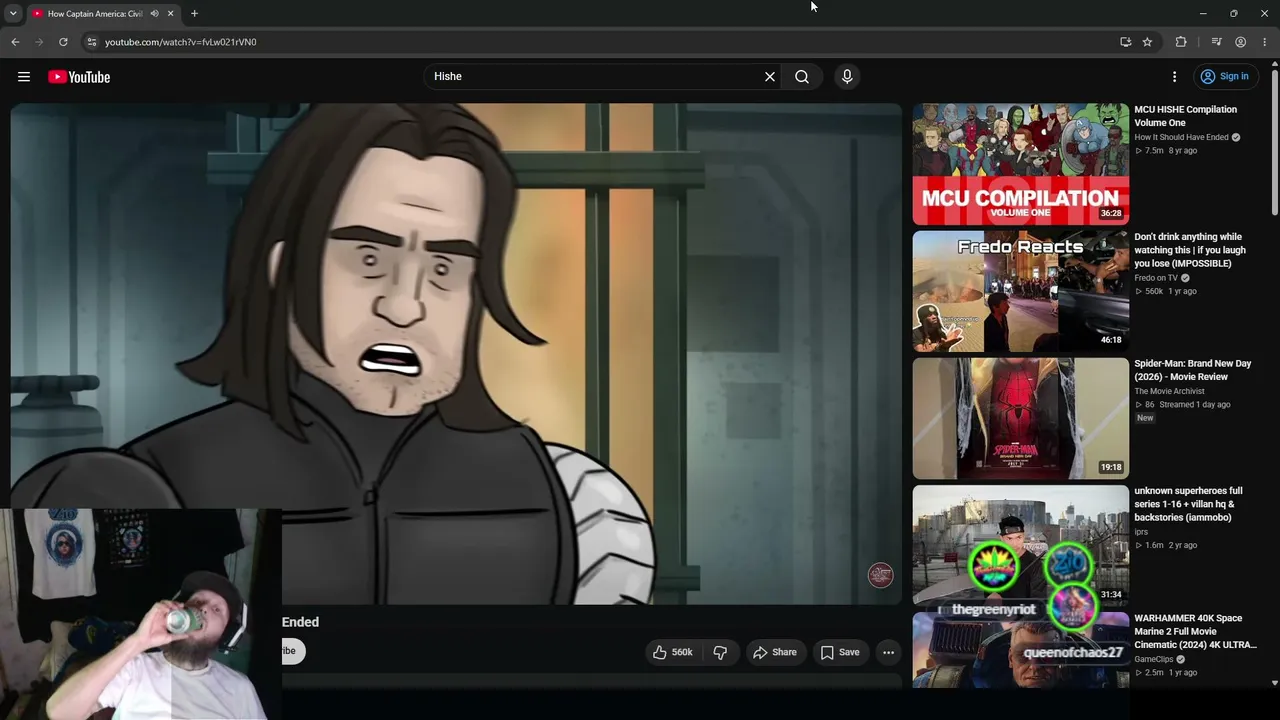Image resolution: width=1280 pixels, height=720 pixels.
Task: Open the YouTube guide hamburger menu
Action: [24, 77]
